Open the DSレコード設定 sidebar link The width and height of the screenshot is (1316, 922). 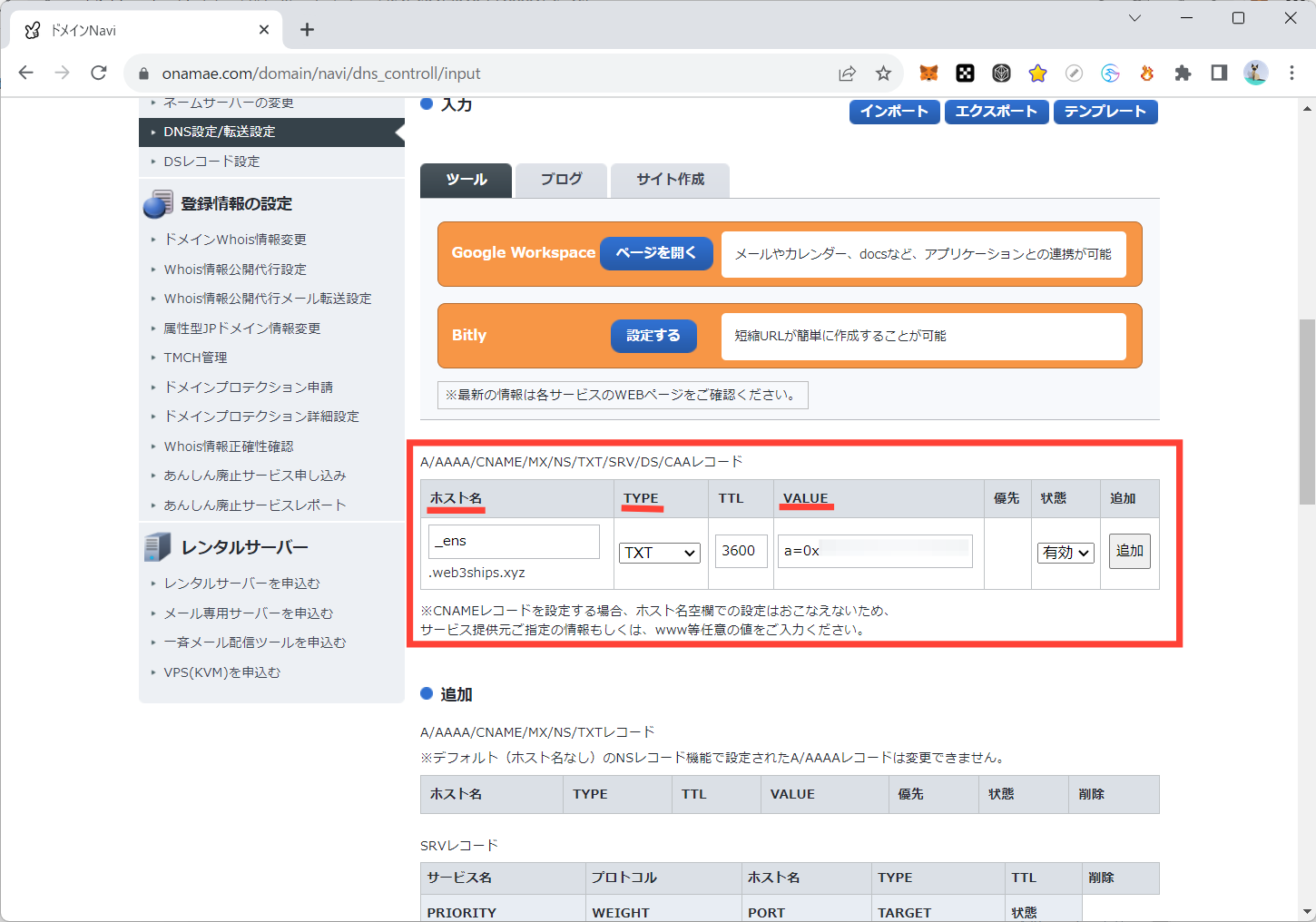[x=211, y=162]
